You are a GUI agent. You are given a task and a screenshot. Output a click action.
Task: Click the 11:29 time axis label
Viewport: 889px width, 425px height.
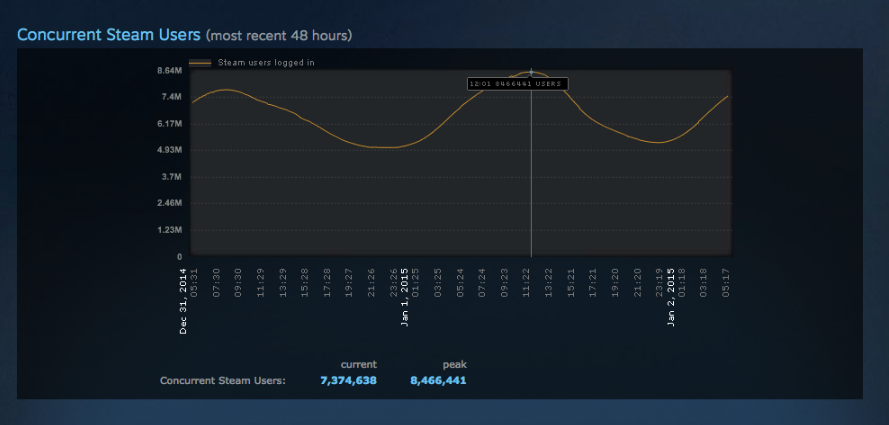260,282
